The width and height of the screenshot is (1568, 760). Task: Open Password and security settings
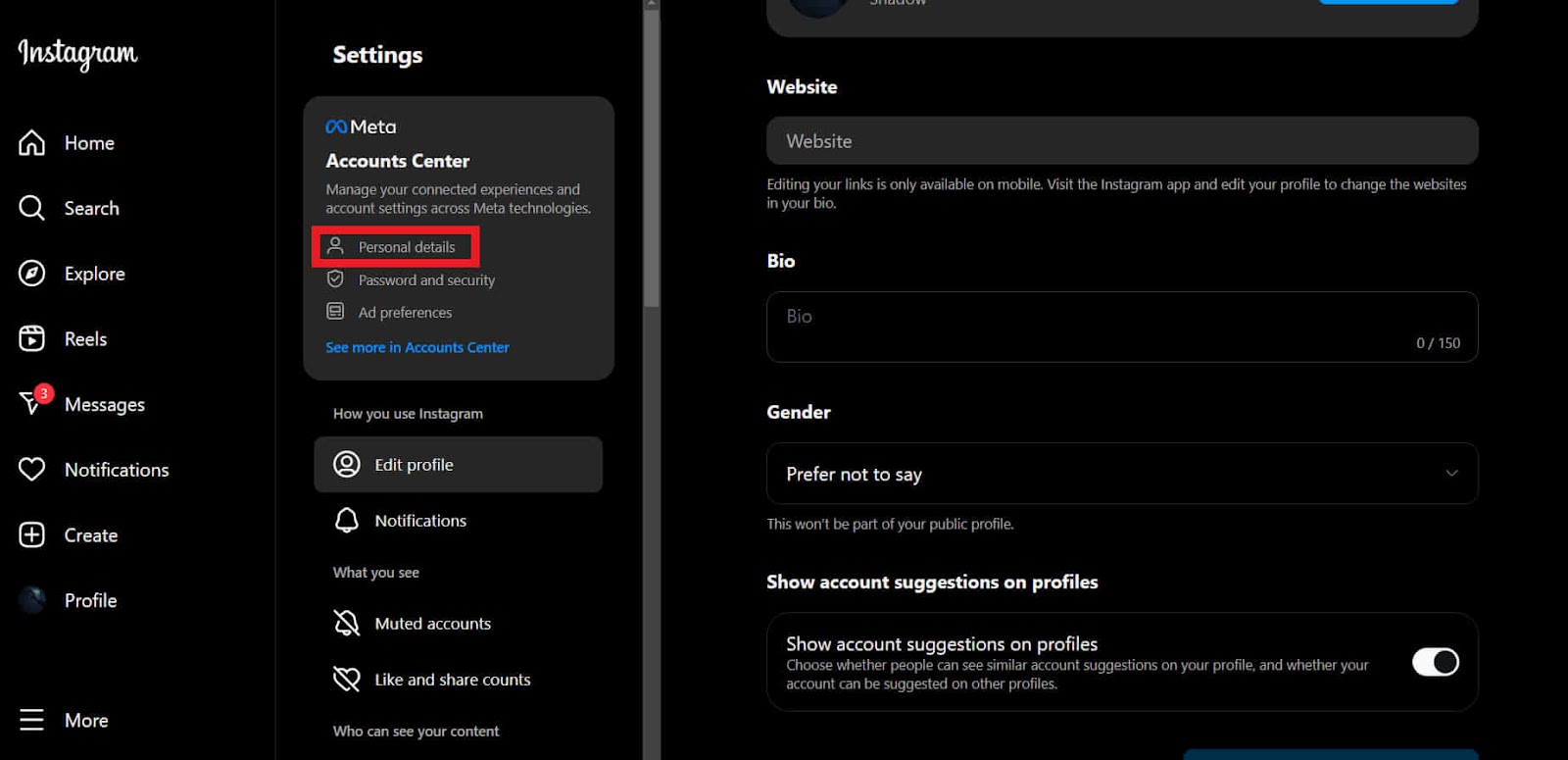pos(426,279)
